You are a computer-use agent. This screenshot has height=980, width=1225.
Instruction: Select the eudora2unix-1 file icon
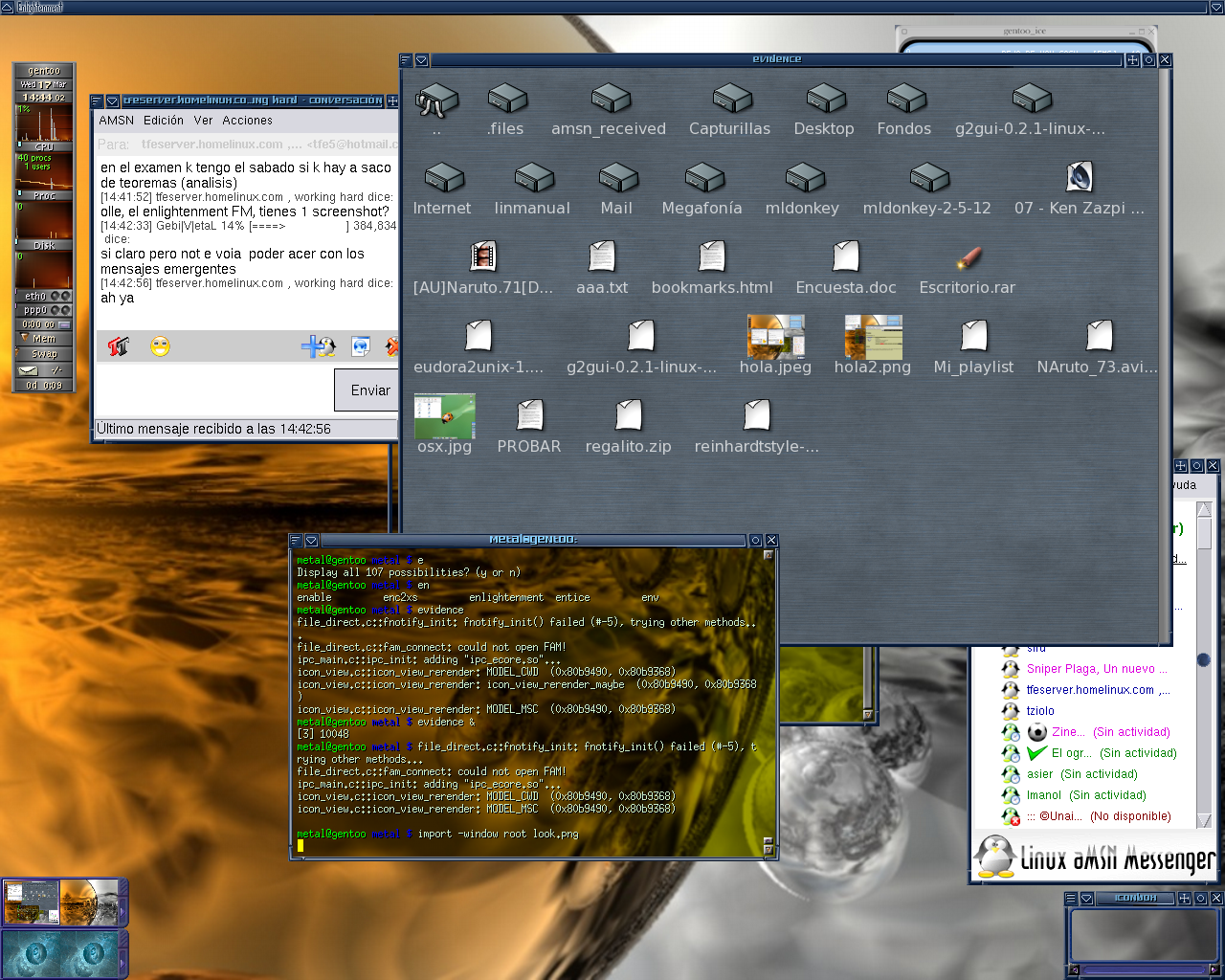pos(479,335)
